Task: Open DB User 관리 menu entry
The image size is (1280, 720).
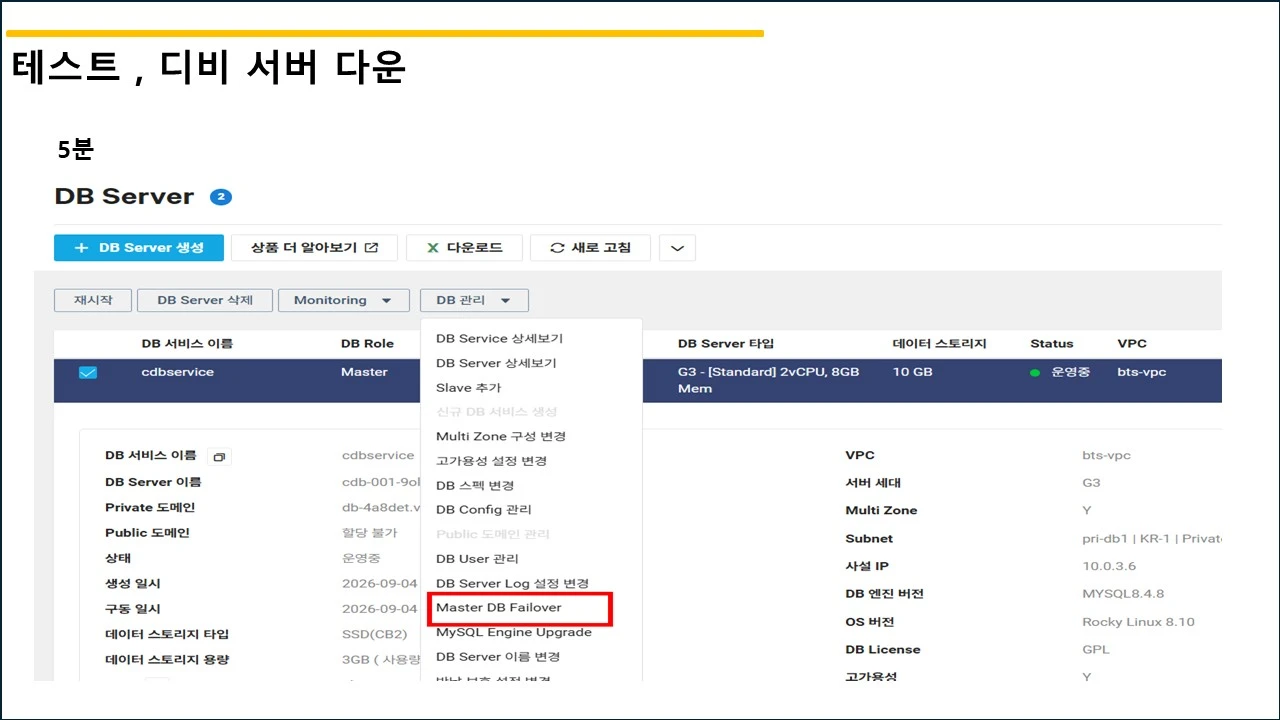Action: pyautogui.click(x=477, y=559)
